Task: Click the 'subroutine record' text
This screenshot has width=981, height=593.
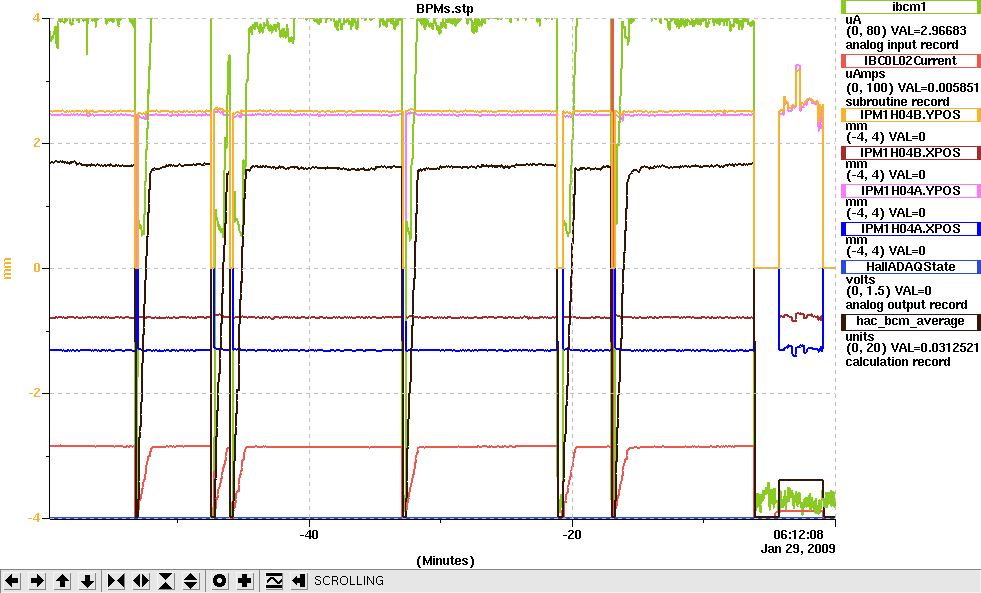Action: [897, 102]
